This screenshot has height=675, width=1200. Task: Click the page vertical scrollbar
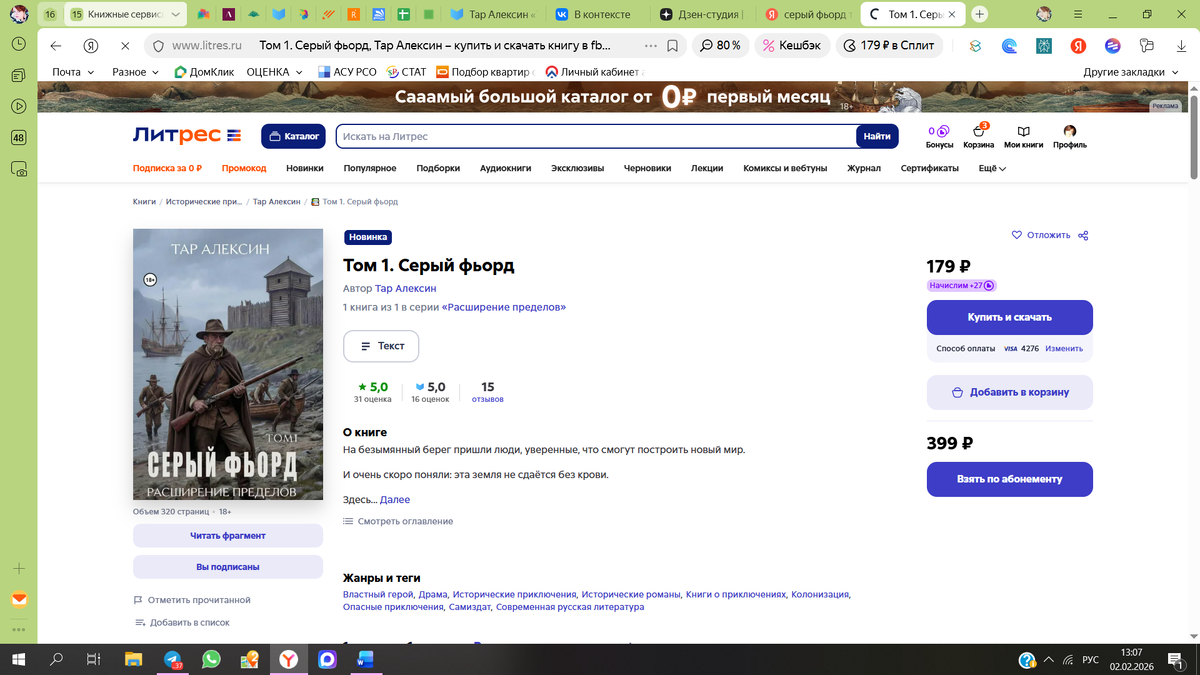1193,140
